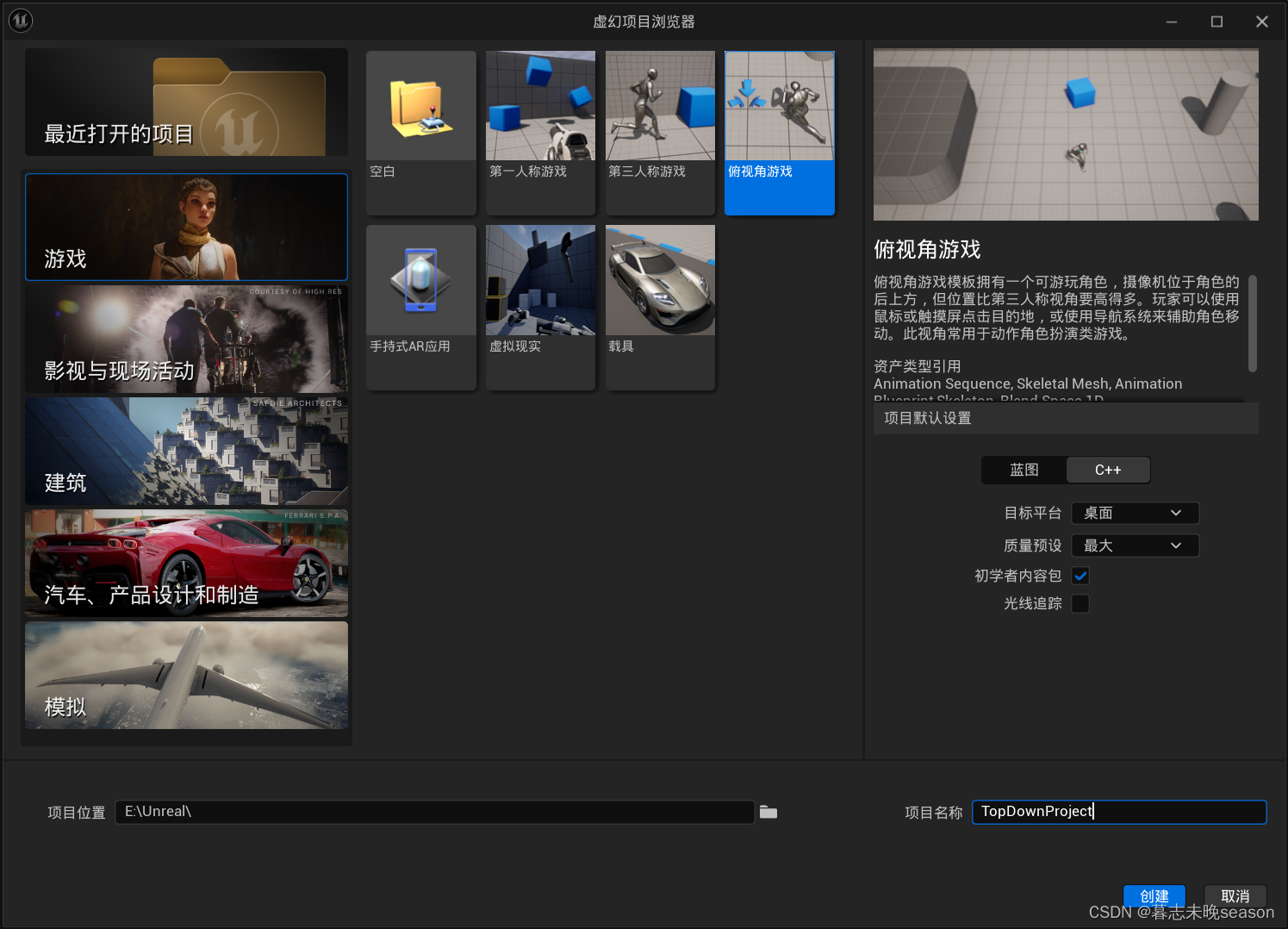Click the 资产类型引用 label
Screen dimensions: 1288x929
pos(917,366)
